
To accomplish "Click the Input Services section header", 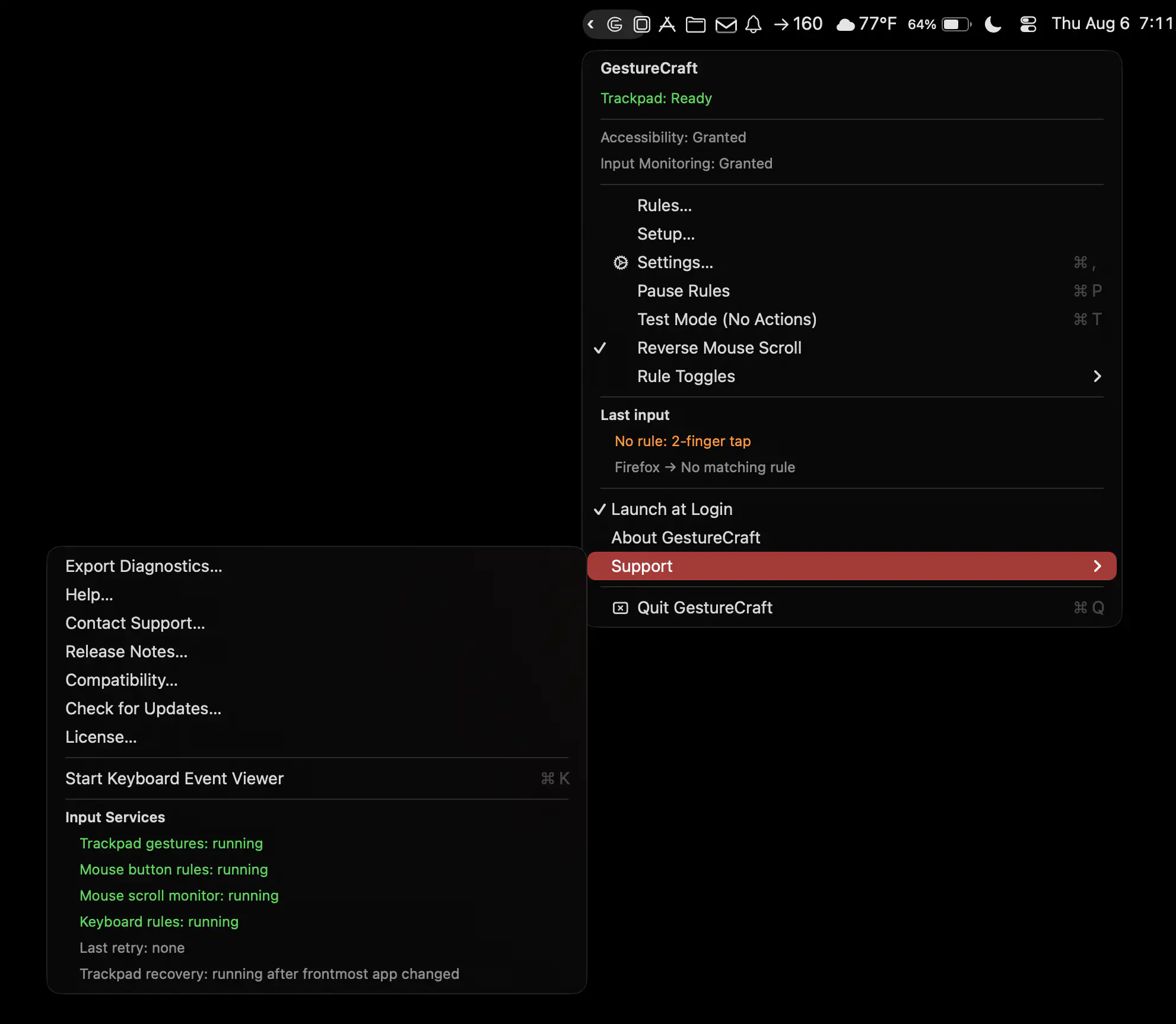I will click(x=115, y=818).
